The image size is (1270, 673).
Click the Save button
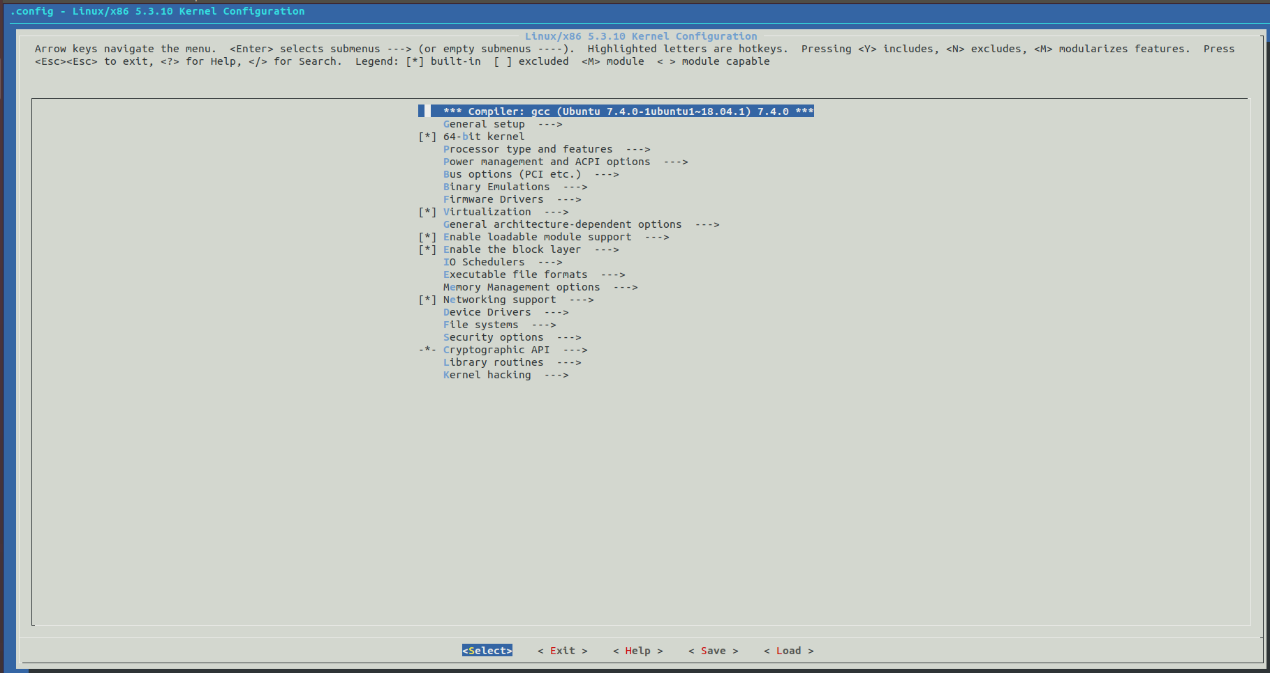pyautogui.click(x=713, y=651)
